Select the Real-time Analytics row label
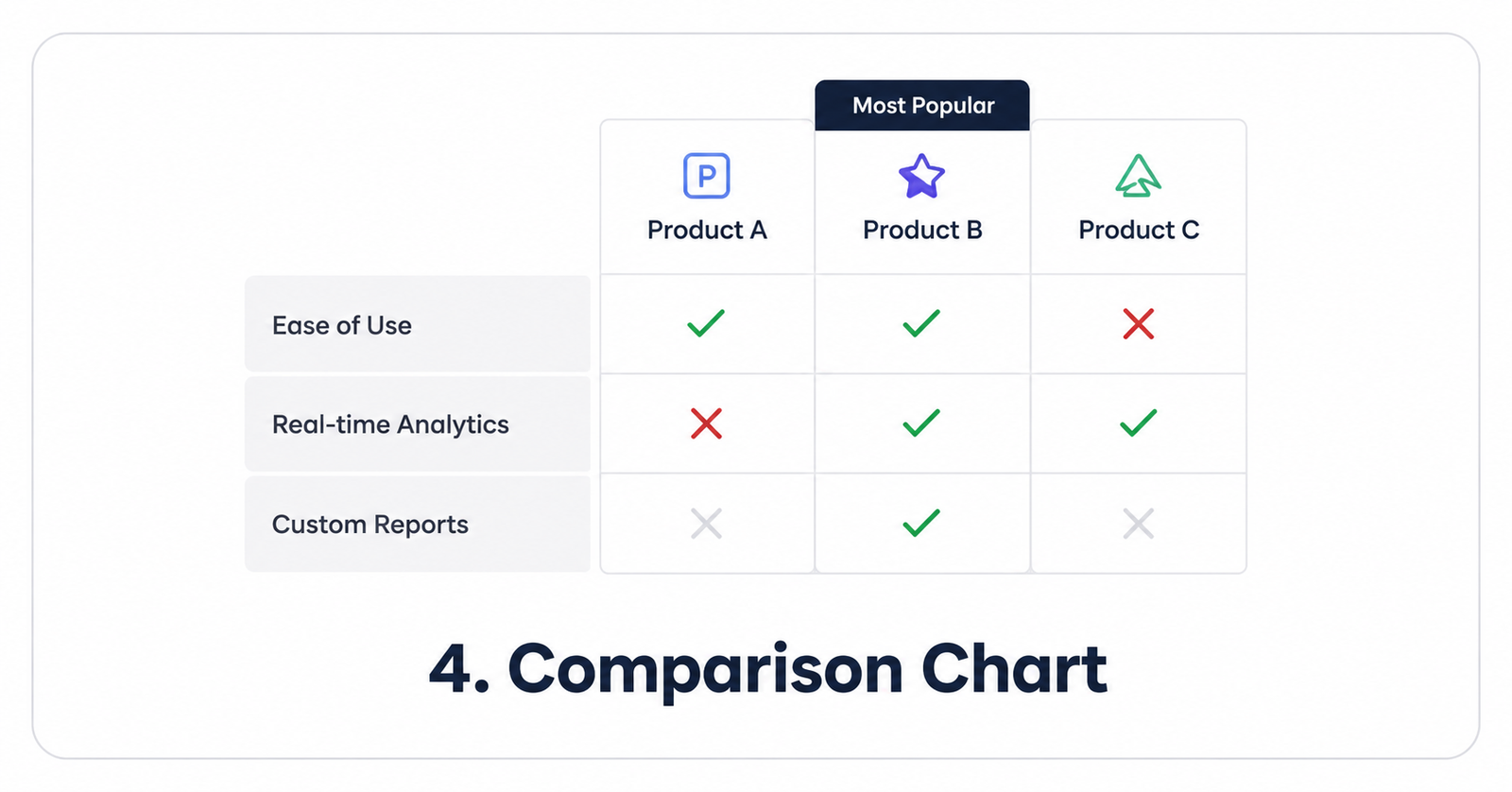The image size is (1512, 792). coord(418,423)
